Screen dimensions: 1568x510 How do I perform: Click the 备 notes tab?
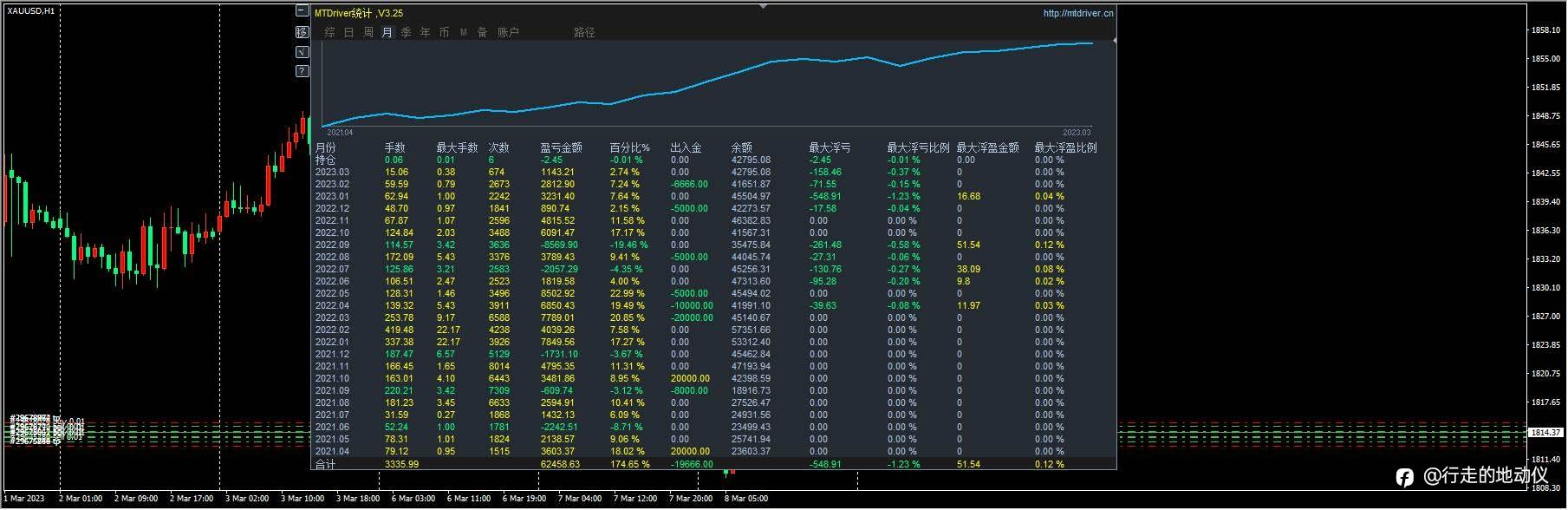coord(482,32)
